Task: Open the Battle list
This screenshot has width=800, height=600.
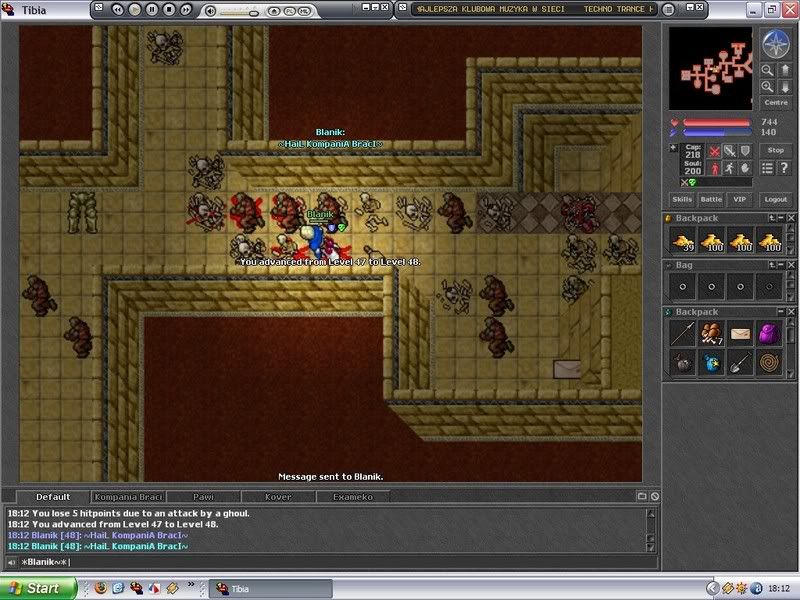Action: pyautogui.click(x=711, y=199)
